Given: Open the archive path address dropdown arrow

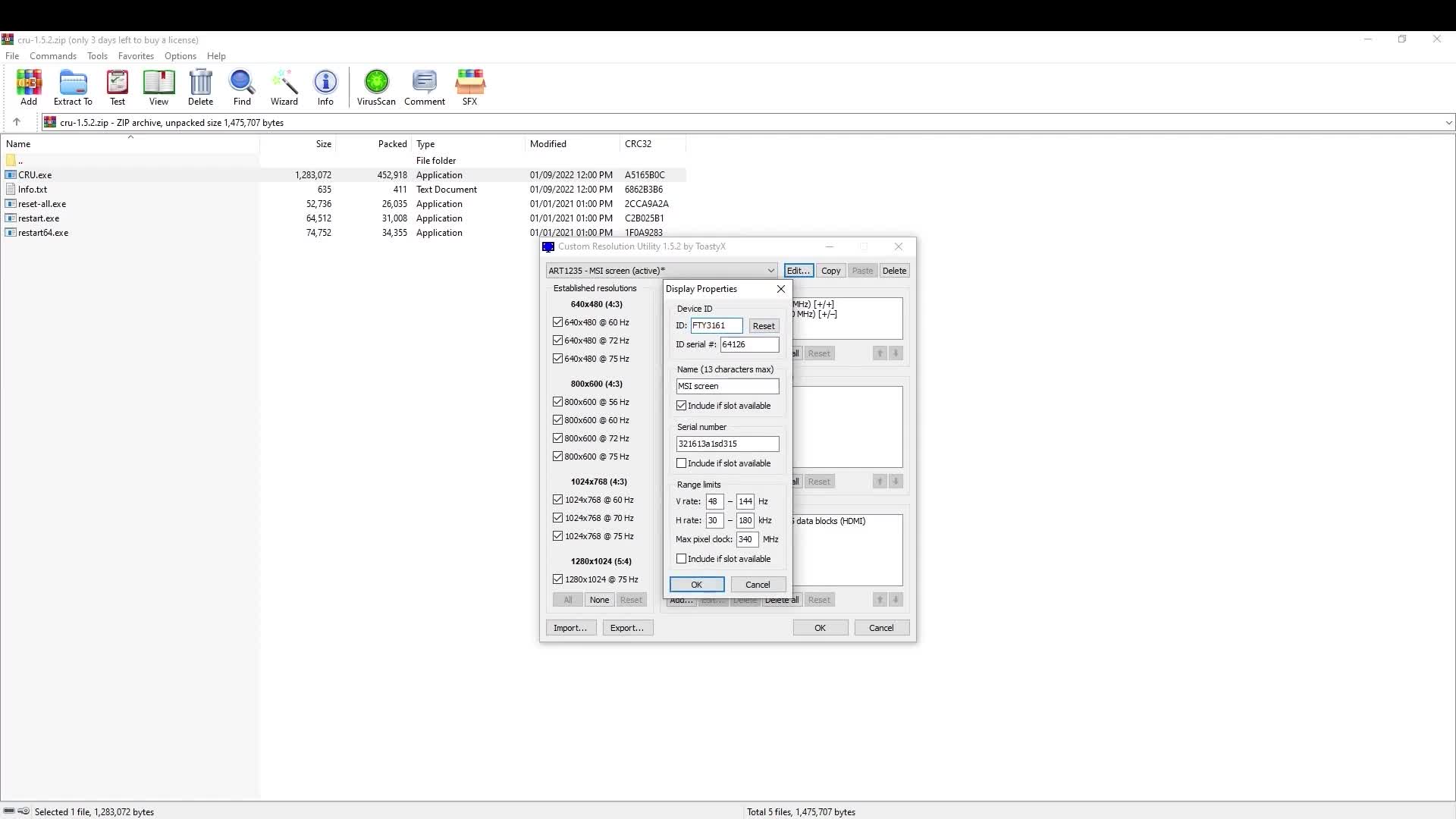Looking at the screenshot, I should click(x=1448, y=123).
